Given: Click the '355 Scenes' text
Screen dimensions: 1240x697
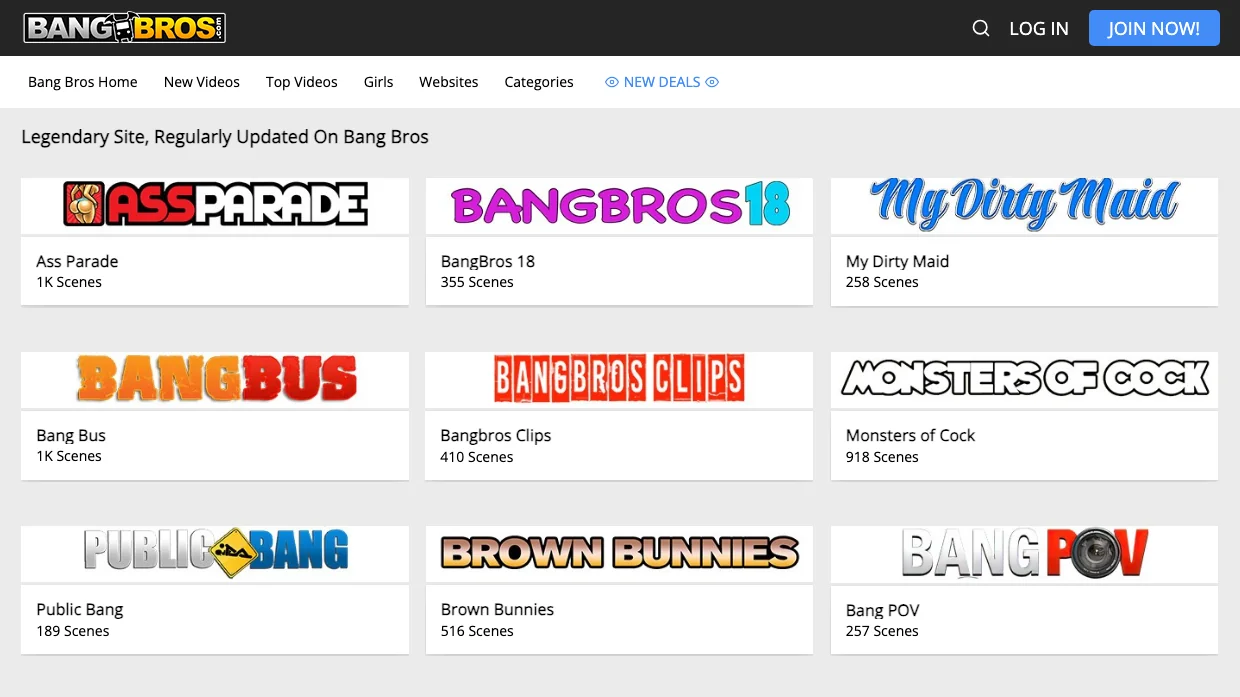Looking at the screenshot, I should (x=477, y=282).
